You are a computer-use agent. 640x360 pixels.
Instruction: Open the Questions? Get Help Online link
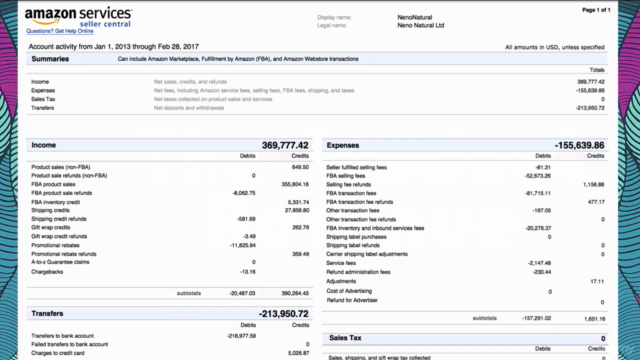point(60,31)
